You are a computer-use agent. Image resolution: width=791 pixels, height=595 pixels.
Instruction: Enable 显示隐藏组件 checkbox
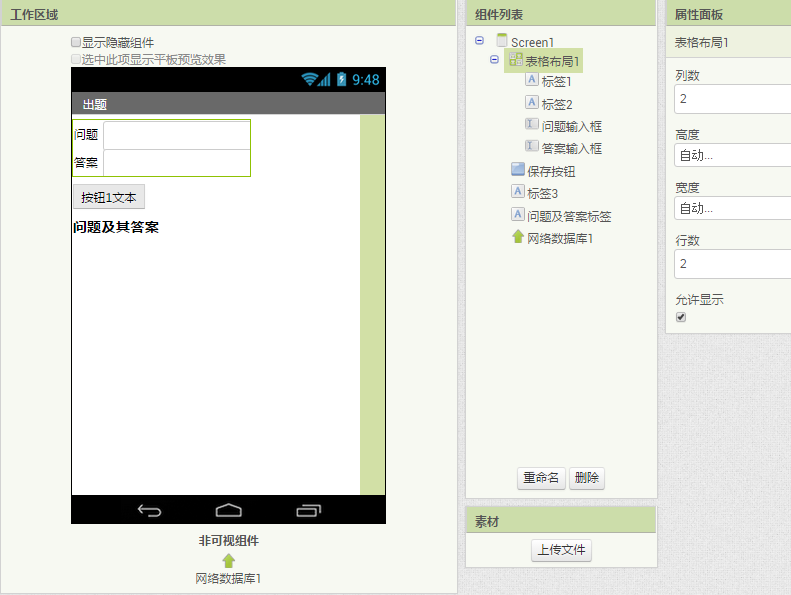pos(76,42)
